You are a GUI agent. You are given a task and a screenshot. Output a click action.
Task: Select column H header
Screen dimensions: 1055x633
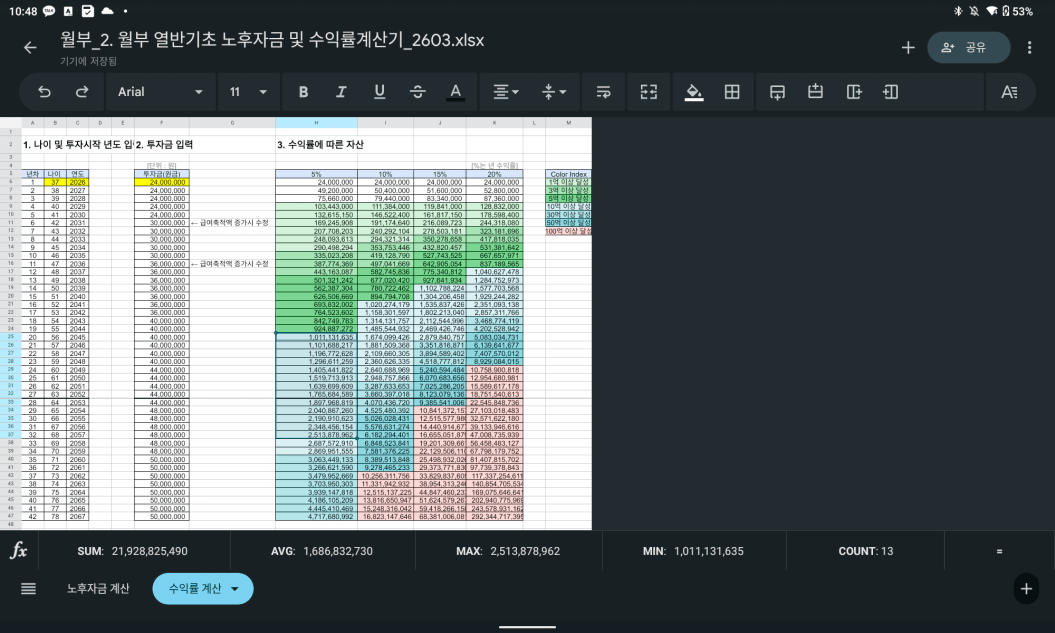(x=316, y=122)
